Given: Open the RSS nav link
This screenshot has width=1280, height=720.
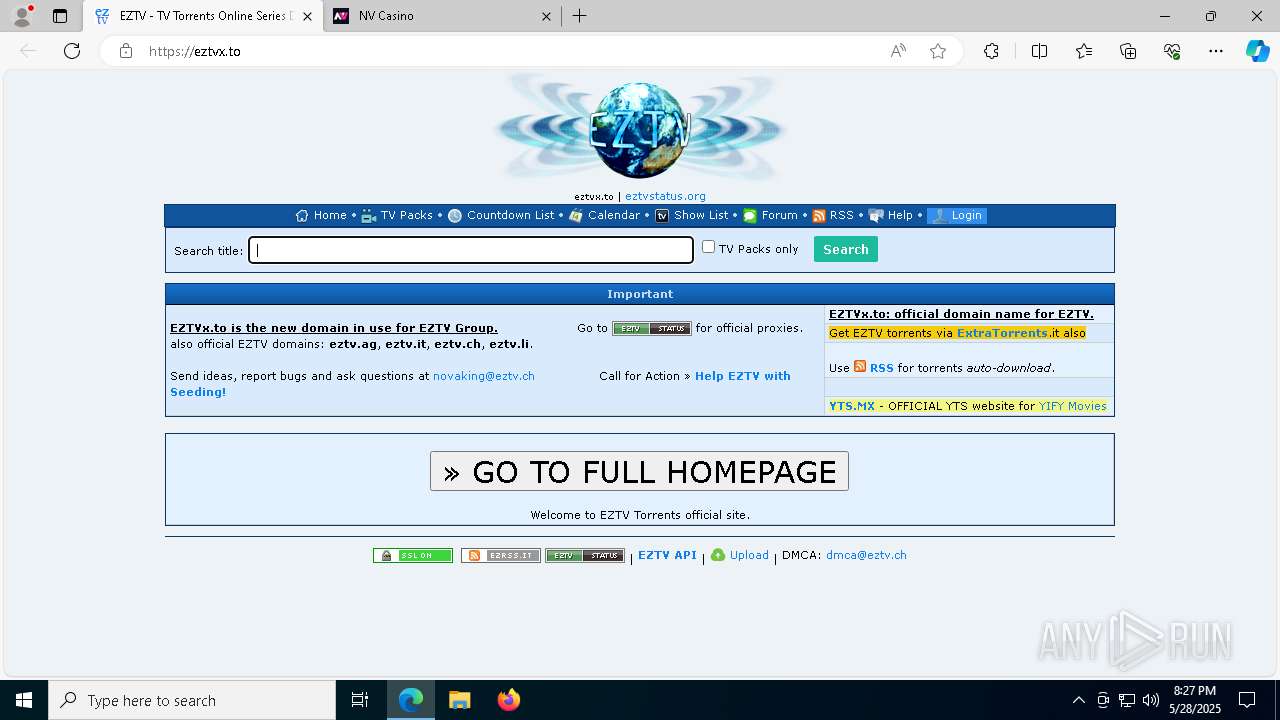Looking at the screenshot, I should (833, 215).
